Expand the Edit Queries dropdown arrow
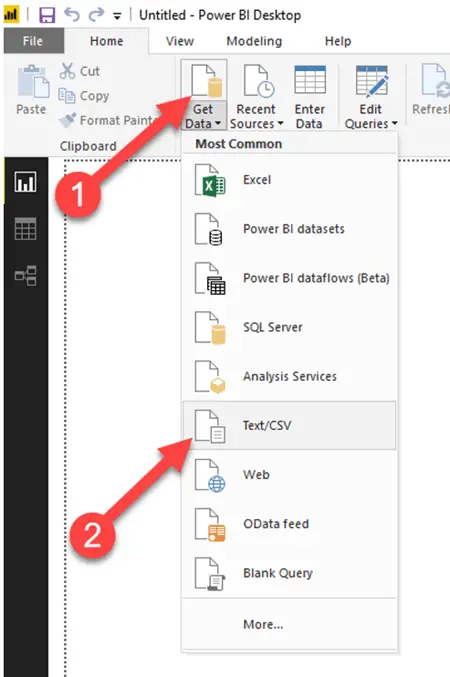 (394, 124)
